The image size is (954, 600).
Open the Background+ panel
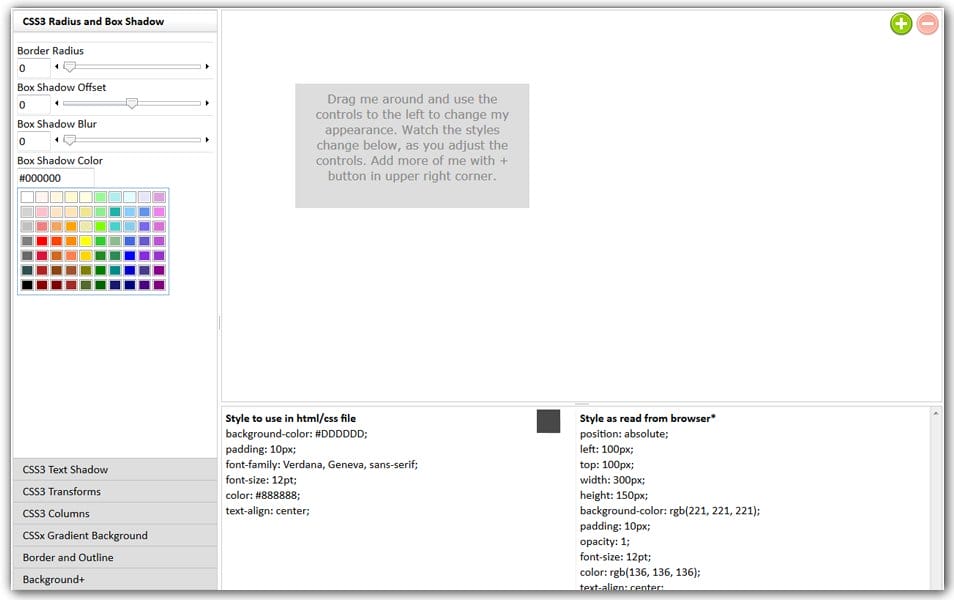pyautogui.click(x=114, y=580)
